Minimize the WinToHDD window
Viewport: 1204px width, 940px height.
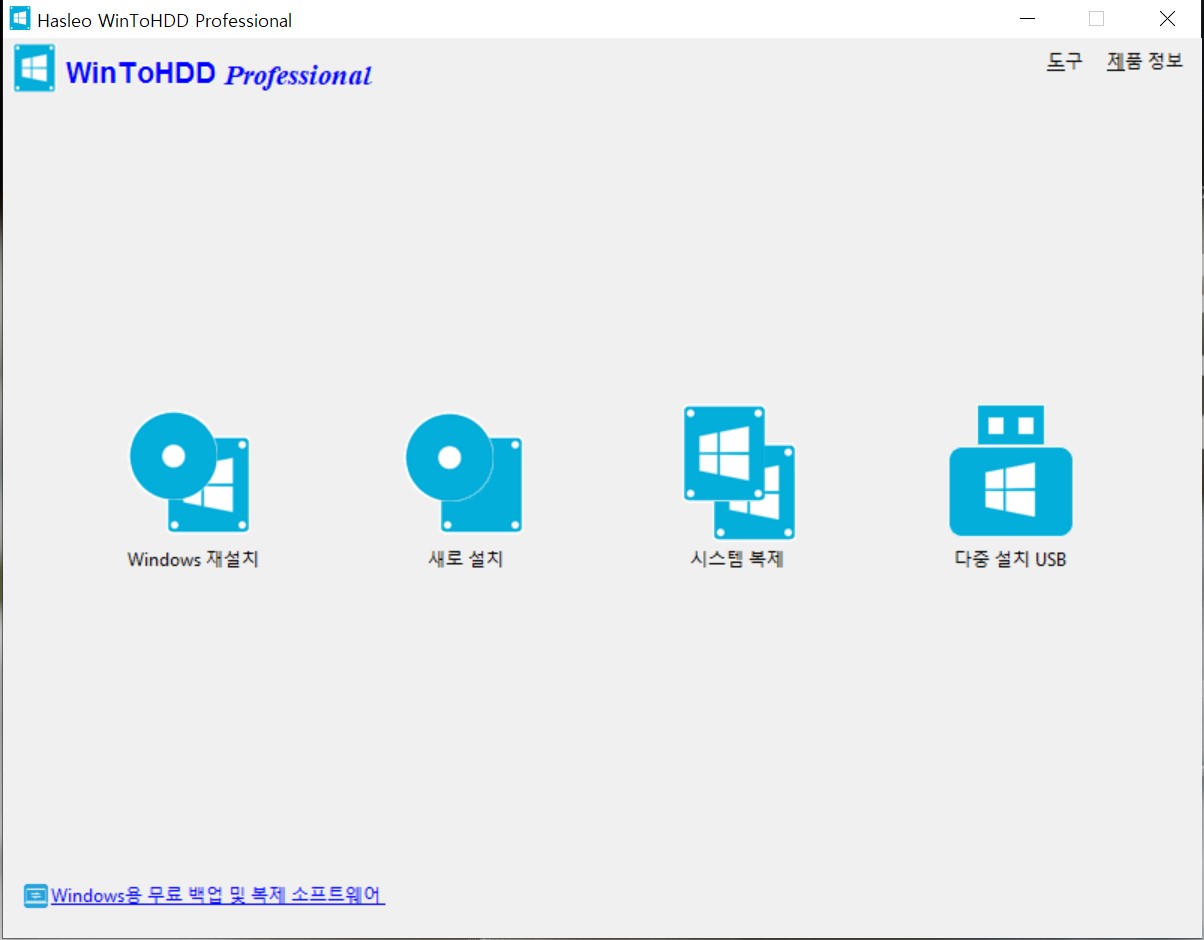(x=1026, y=19)
